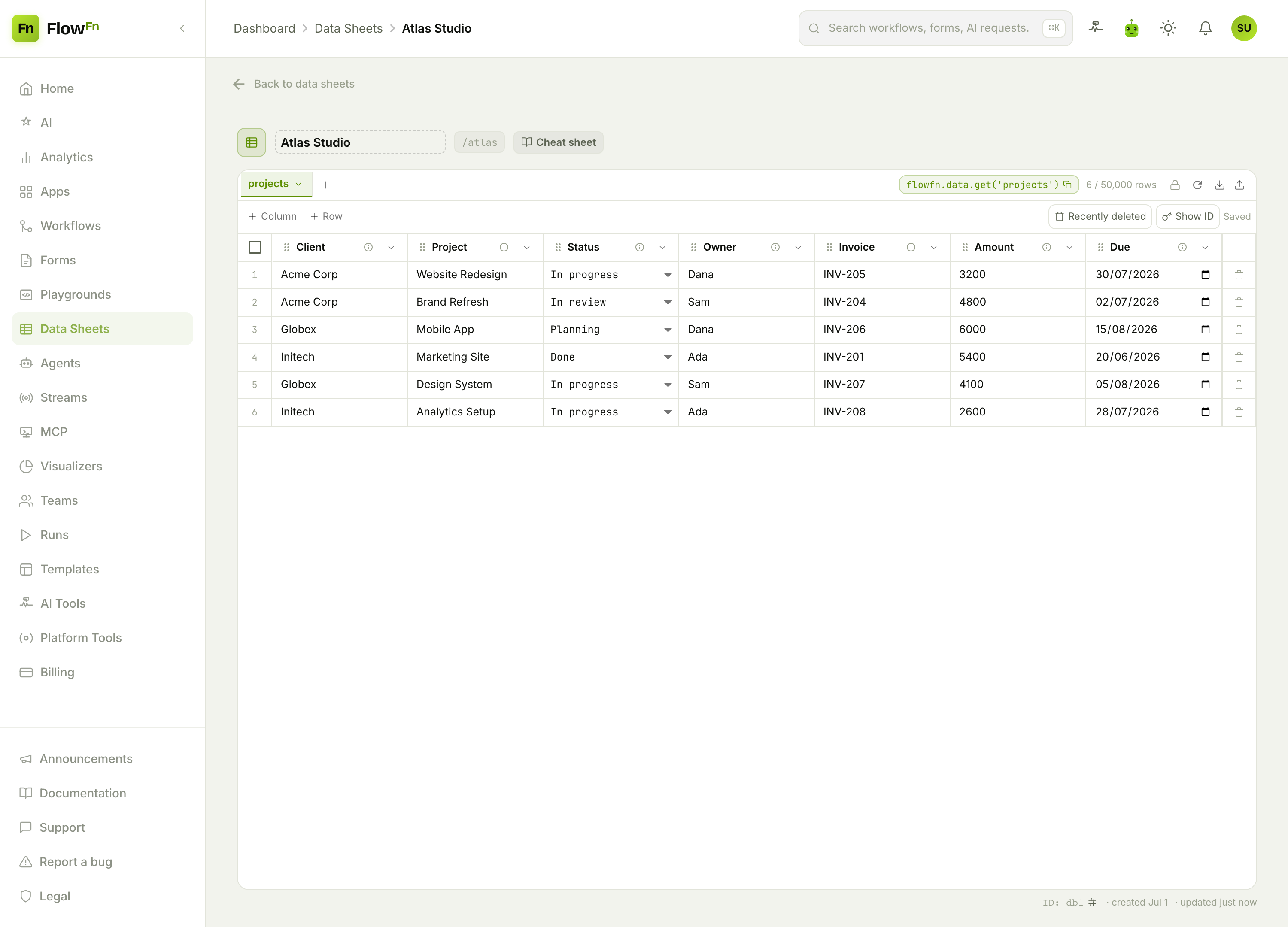This screenshot has height=927, width=1288.
Task: Edit the Atlas Studio sheet name field
Action: (359, 142)
